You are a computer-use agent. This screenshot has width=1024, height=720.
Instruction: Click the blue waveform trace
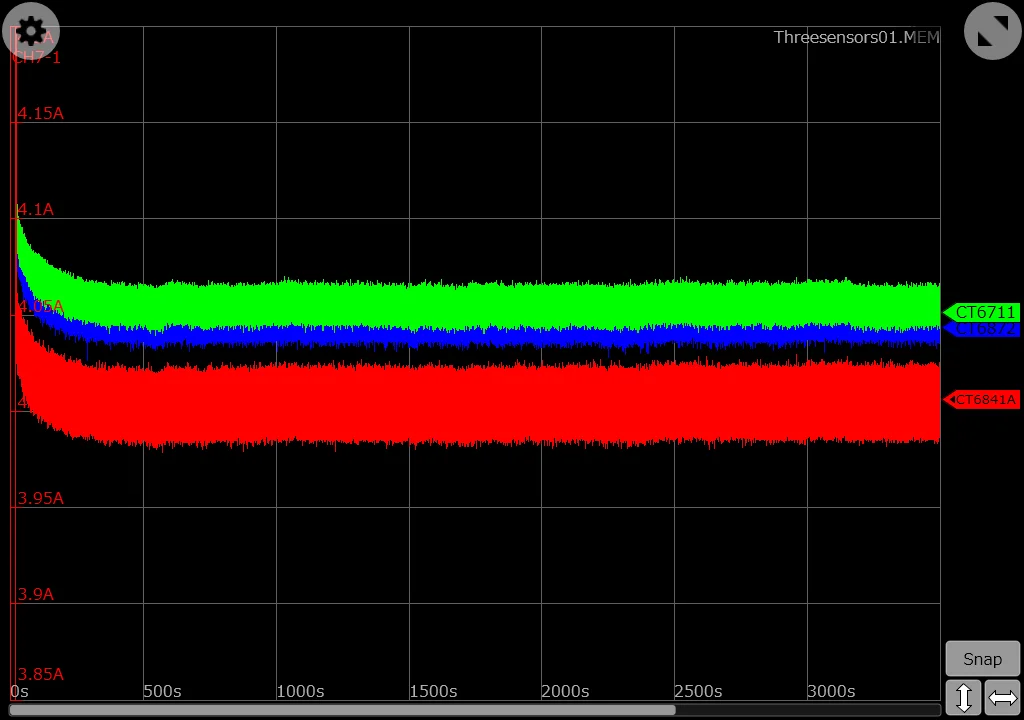click(500, 336)
